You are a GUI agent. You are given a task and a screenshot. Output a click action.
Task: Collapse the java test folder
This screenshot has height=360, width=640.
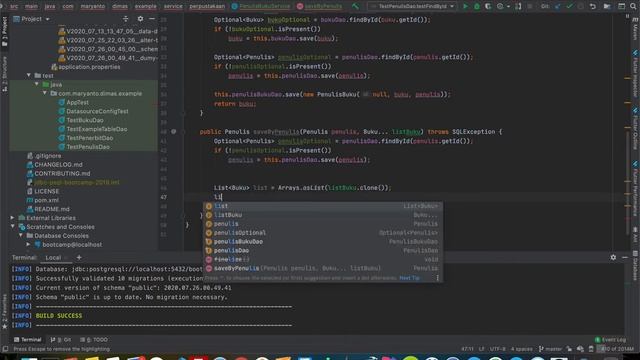[37, 84]
